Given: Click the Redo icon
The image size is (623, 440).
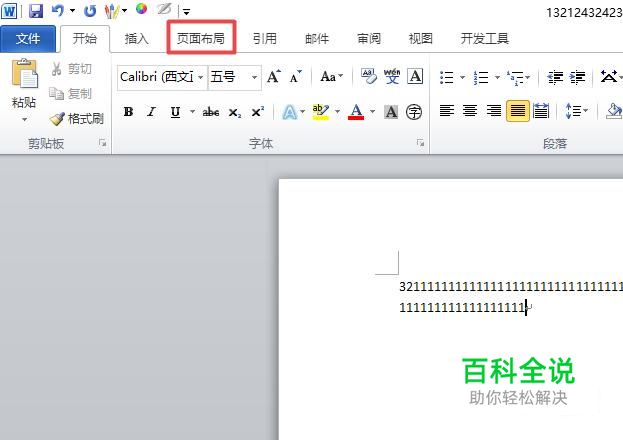Looking at the screenshot, I should point(90,11).
